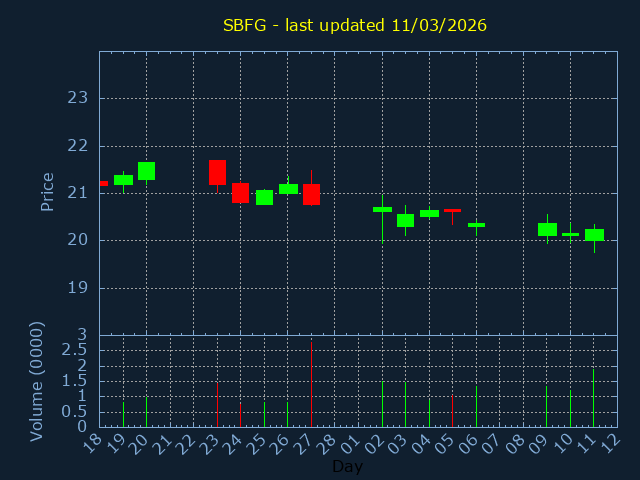Click the green candlestick on day 20
Screen dimensions: 640x480
point(146,171)
